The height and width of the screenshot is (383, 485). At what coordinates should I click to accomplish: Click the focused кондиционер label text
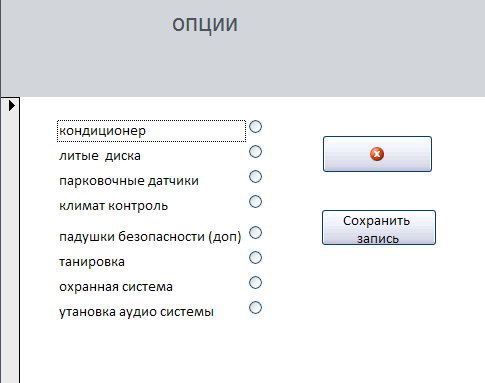(102, 131)
